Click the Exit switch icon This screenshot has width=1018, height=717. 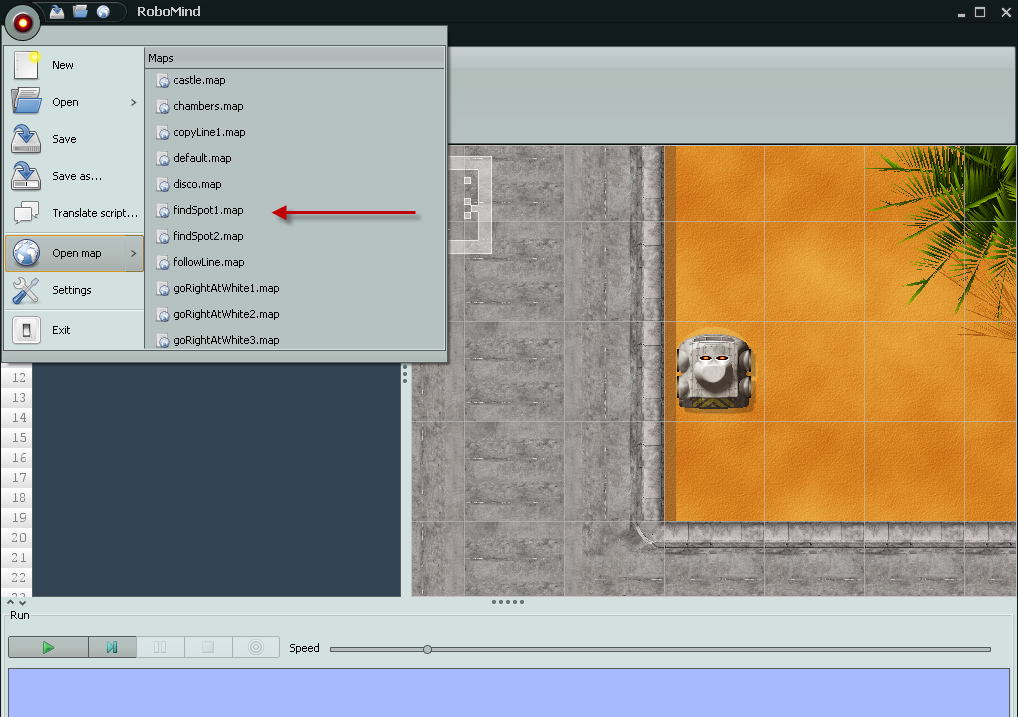click(26, 330)
